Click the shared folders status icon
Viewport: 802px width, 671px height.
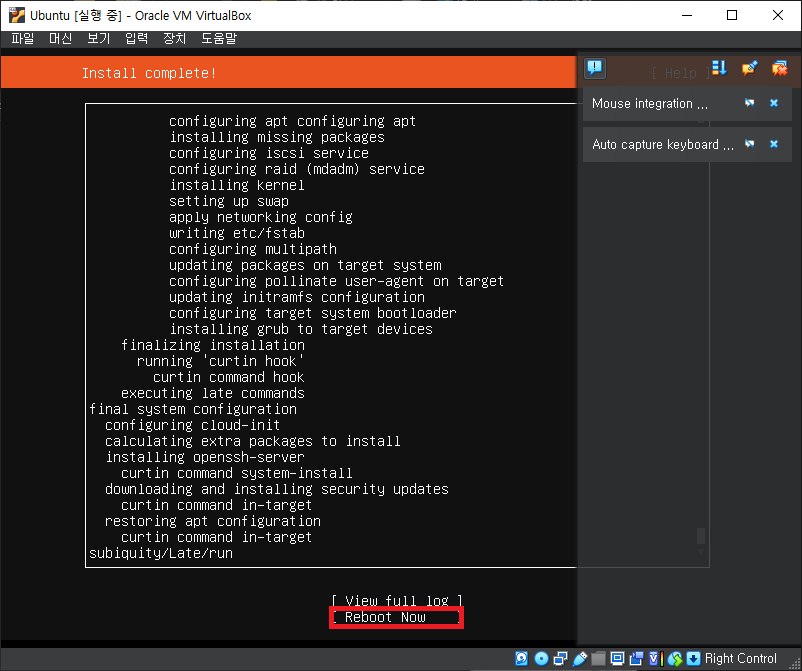pyautogui.click(x=598, y=659)
